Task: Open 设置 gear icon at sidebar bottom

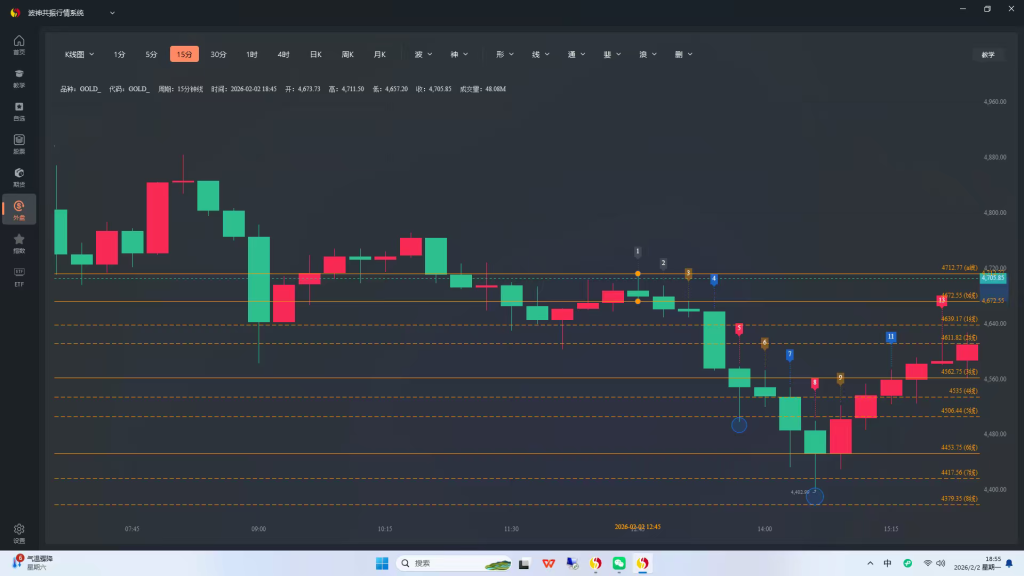Action: coord(19,530)
